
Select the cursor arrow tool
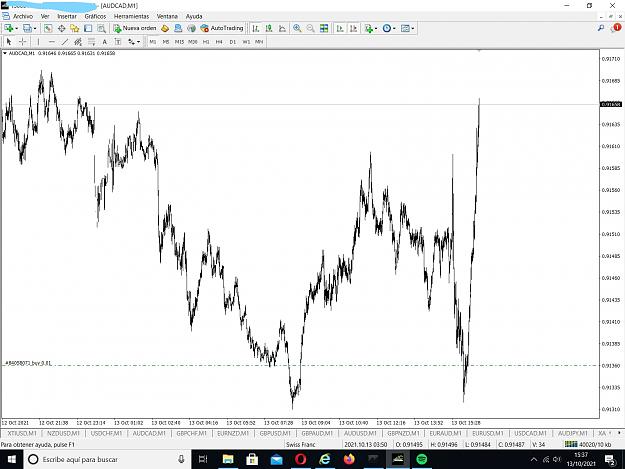[x=9, y=41]
